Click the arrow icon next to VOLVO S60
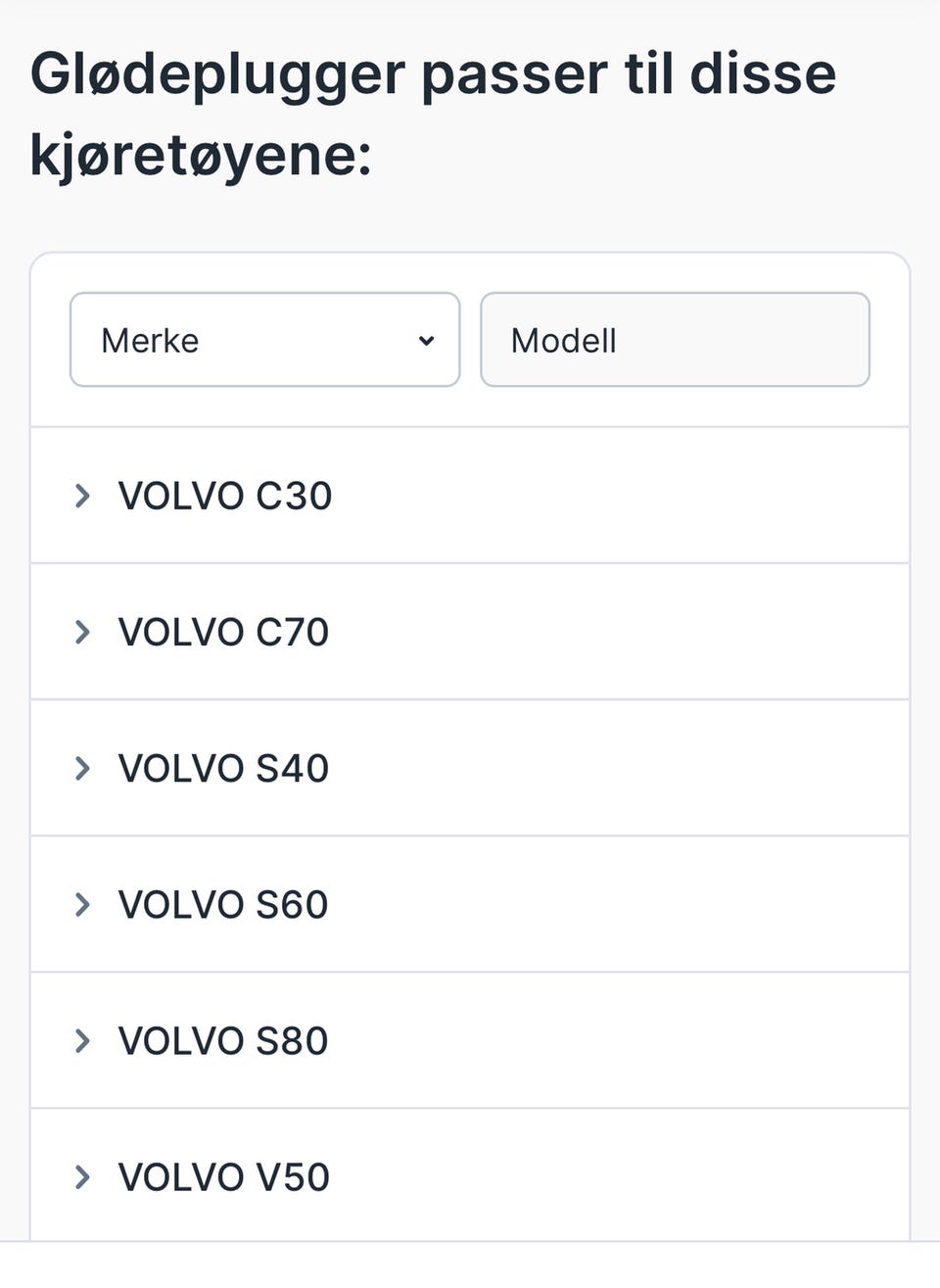 pyautogui.click(x=82, y=904)
